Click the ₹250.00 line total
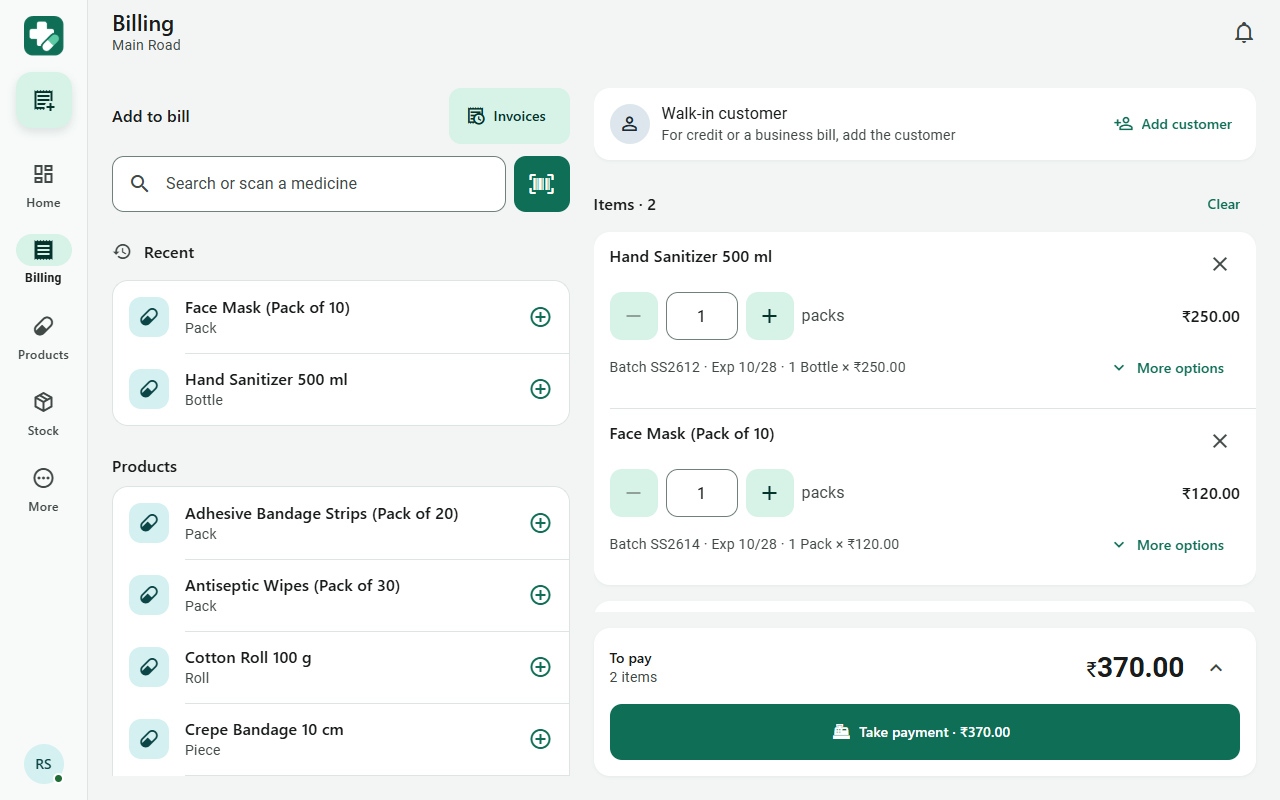The height and width of the screenshot is (800, 1280). [x=1211, y=317]
